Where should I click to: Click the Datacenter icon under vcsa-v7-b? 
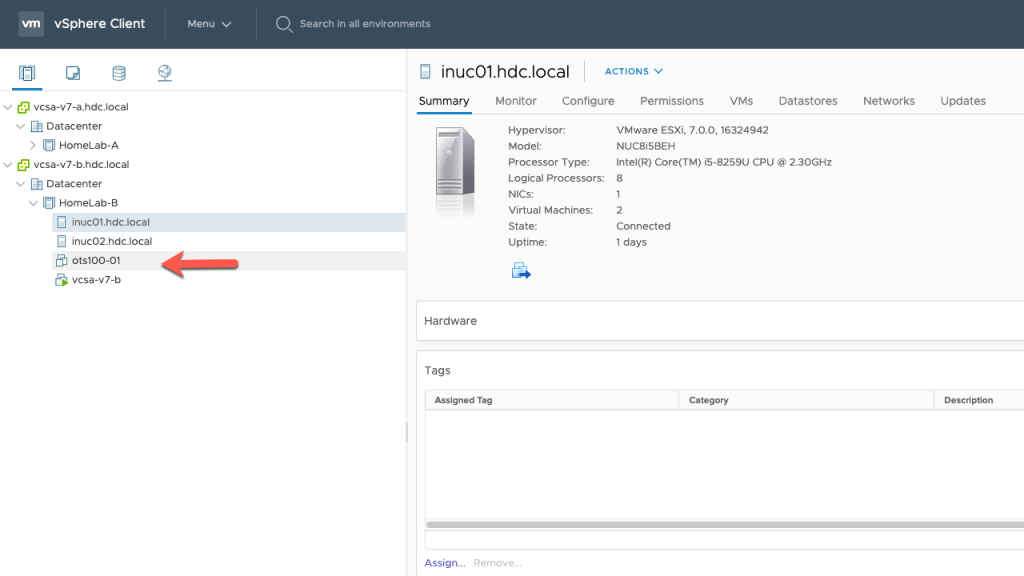(x=37, y=184)
